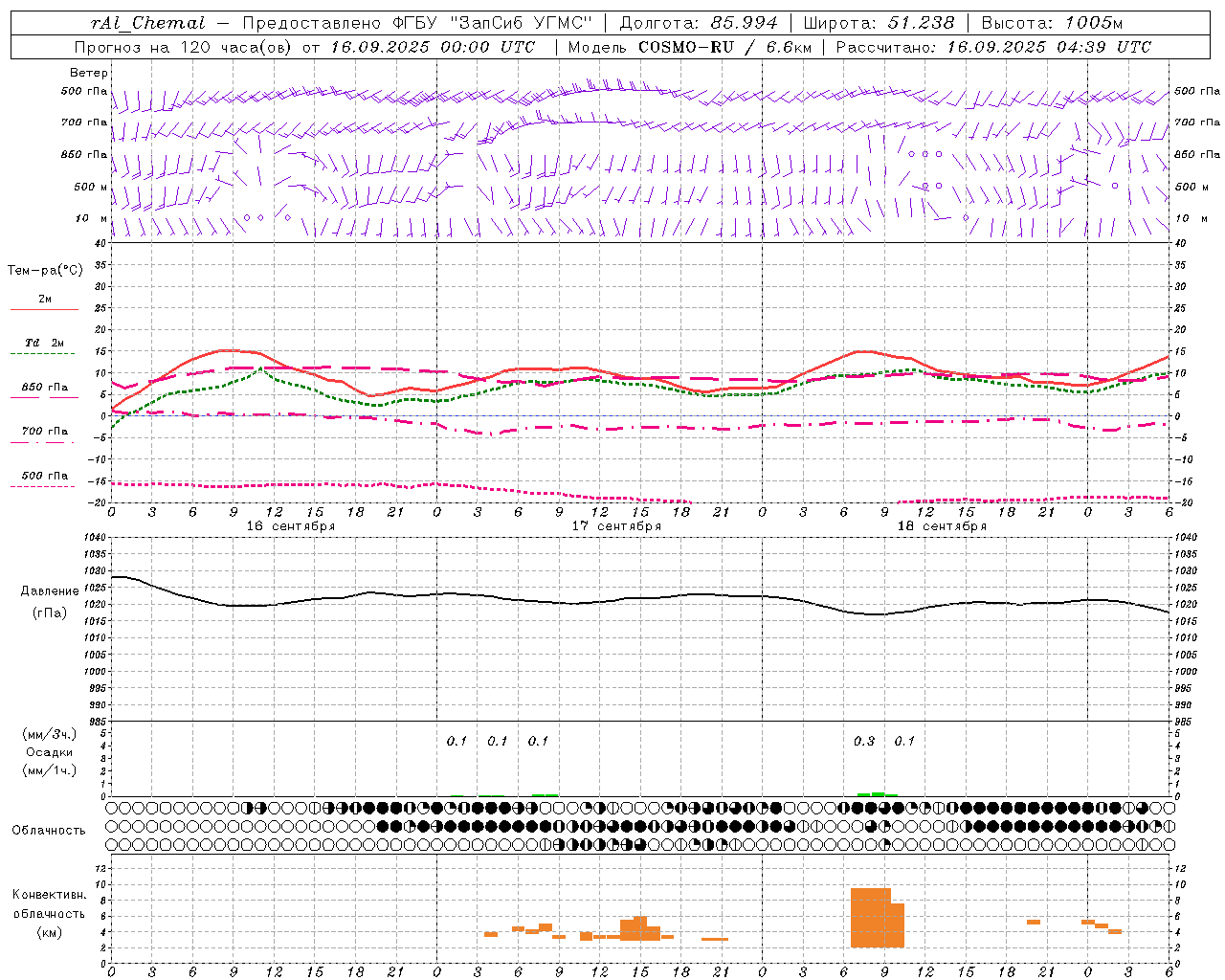Click the tallest orange convective cloud bar
Screen dimensions: 1225x980
[871, 918]
